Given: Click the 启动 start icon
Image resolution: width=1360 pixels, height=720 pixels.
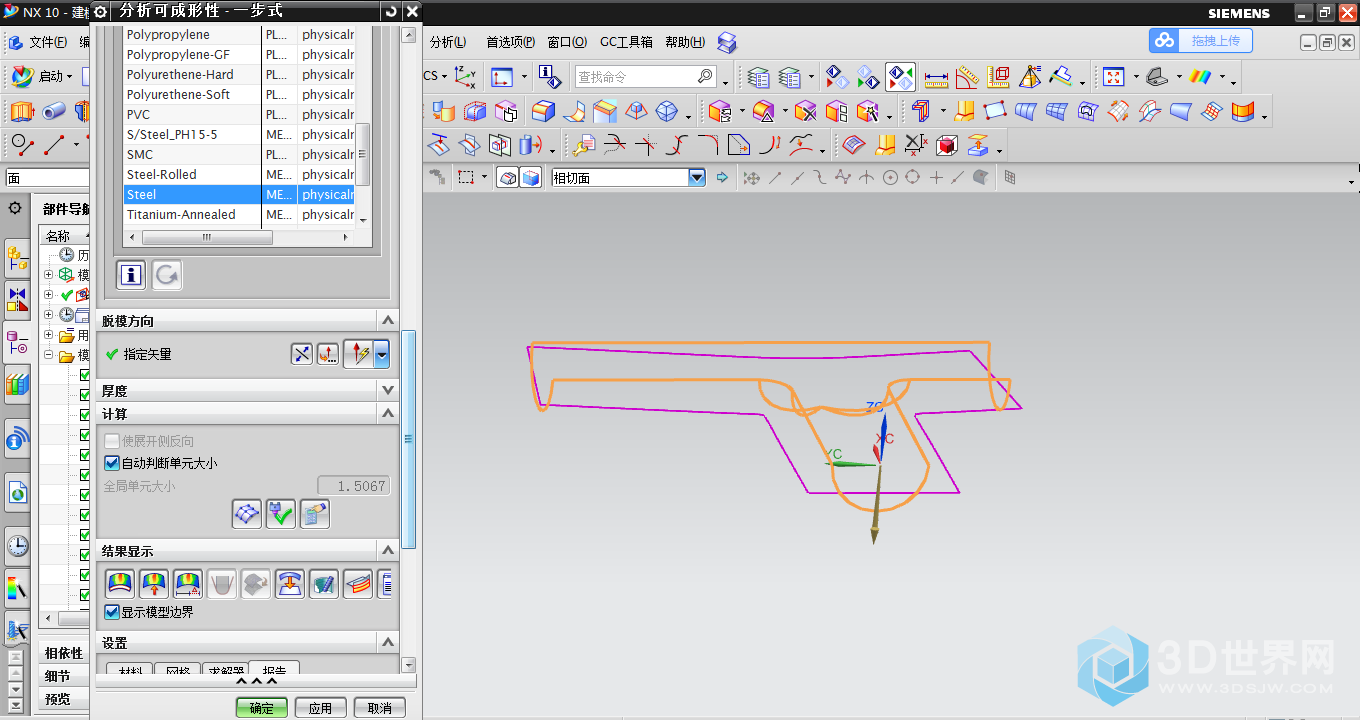Looking at the screenshot, I should tap(23, 76).
